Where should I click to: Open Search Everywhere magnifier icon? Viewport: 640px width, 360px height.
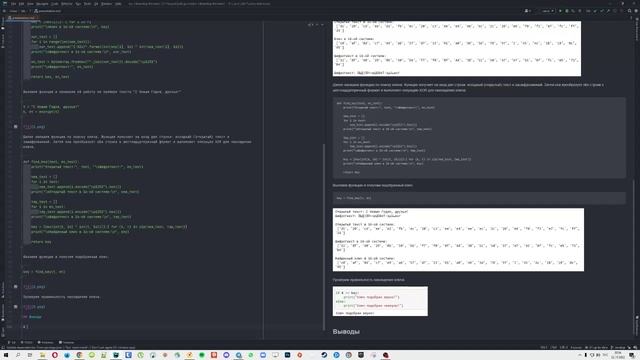629,11
